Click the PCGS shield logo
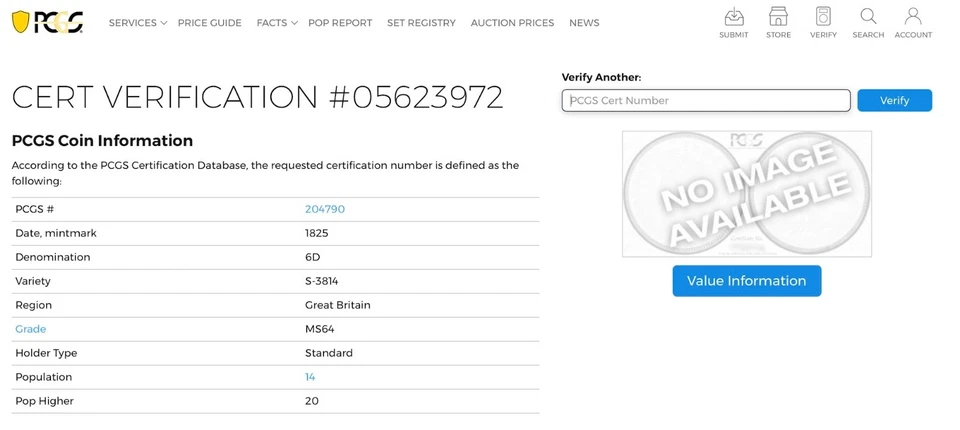 coord(47,22)
